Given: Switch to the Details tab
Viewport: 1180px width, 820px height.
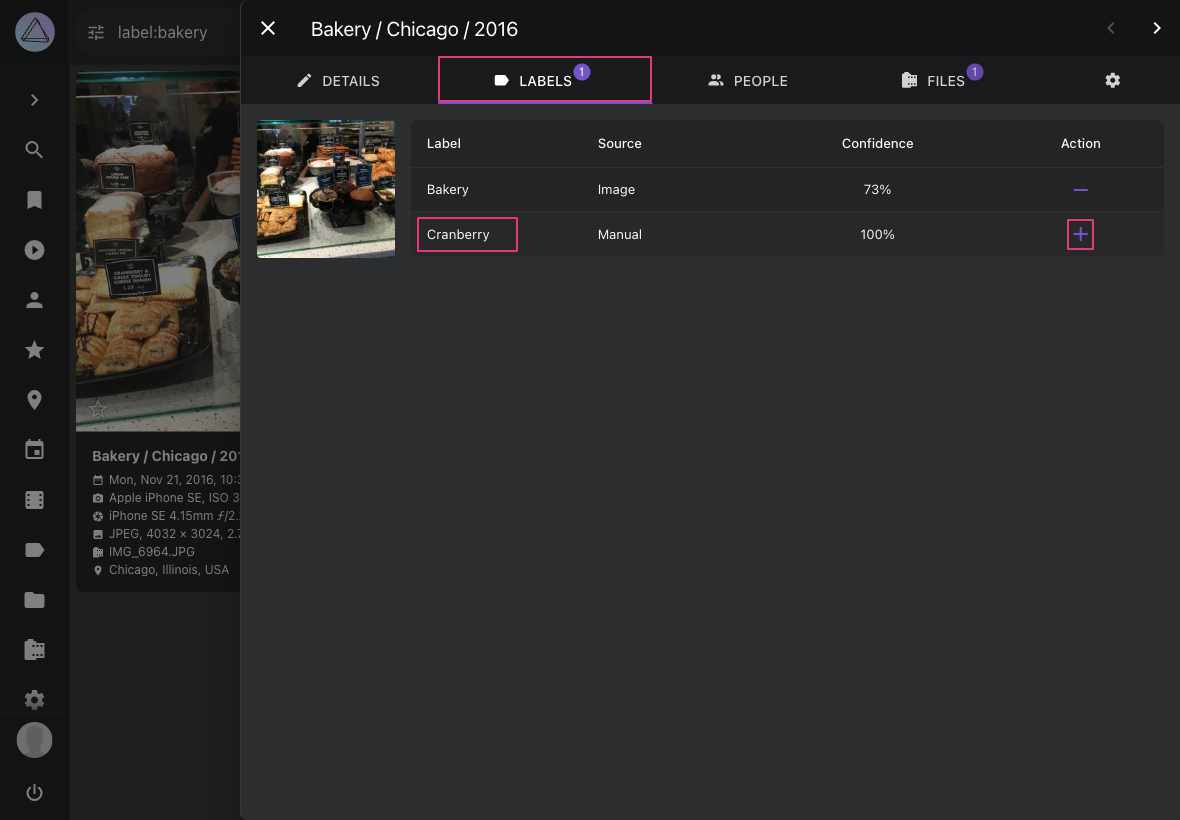Looking at the screenshot, I should [338, 80].
